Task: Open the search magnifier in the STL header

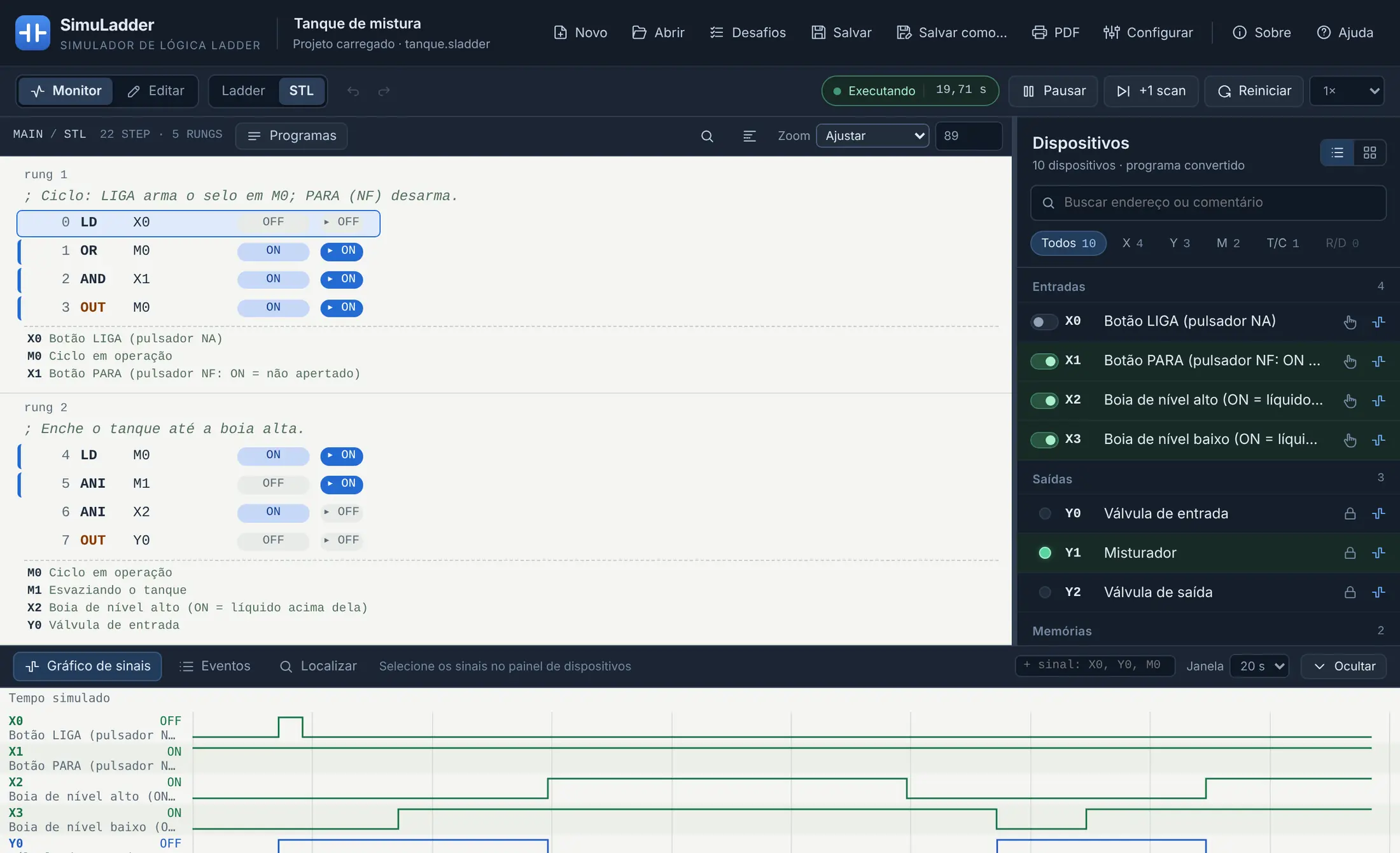Action: point(707,136)
